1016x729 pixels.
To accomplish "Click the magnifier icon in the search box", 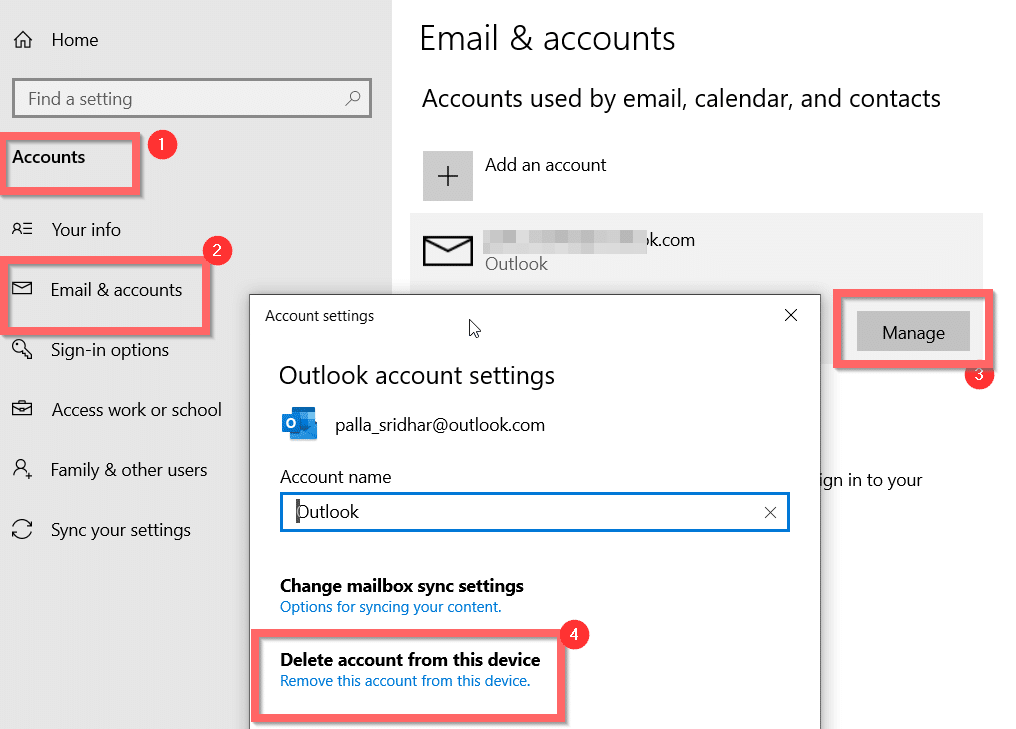I will coord(352,99).
